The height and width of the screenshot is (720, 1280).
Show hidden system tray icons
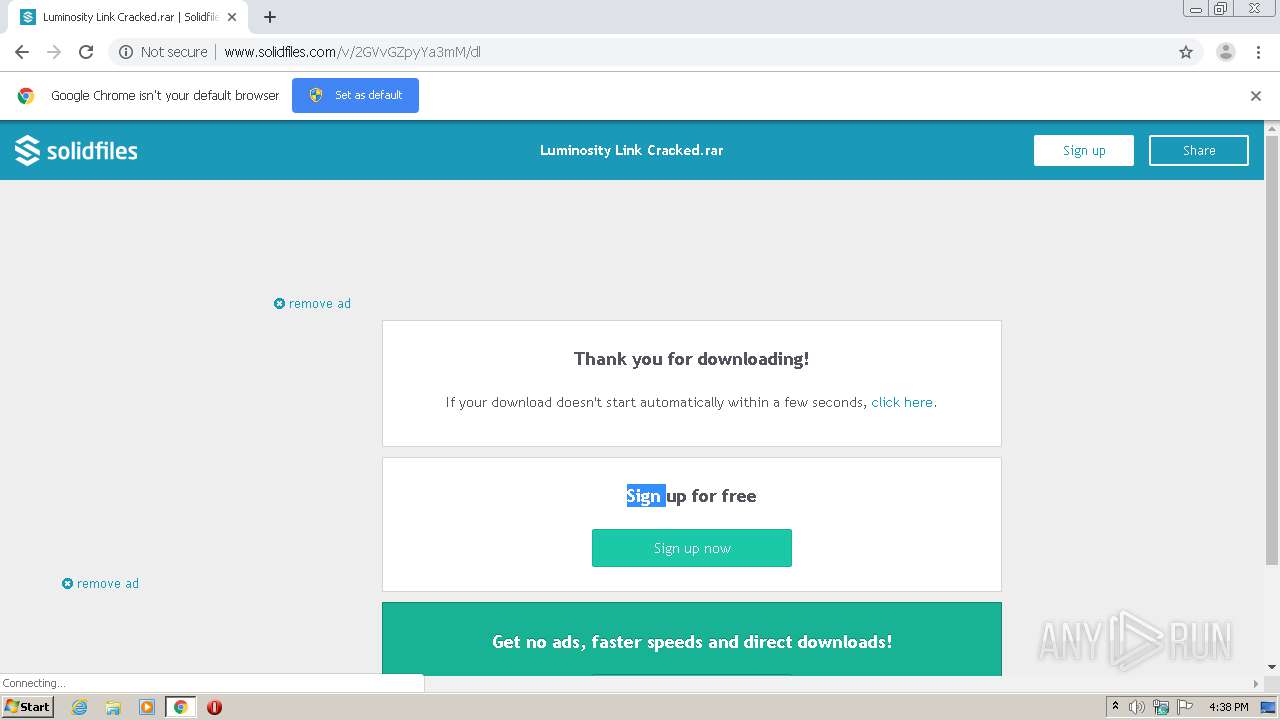pyautogui.click(x=1115, y=707)
